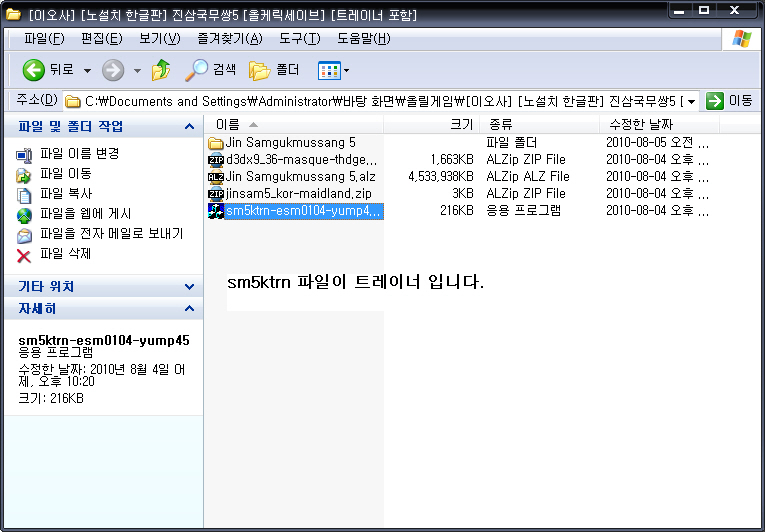The width and height of the screenshot is (765, 532).
Task: Click the grey forward arrow button
Action: (x=113, y=71)
